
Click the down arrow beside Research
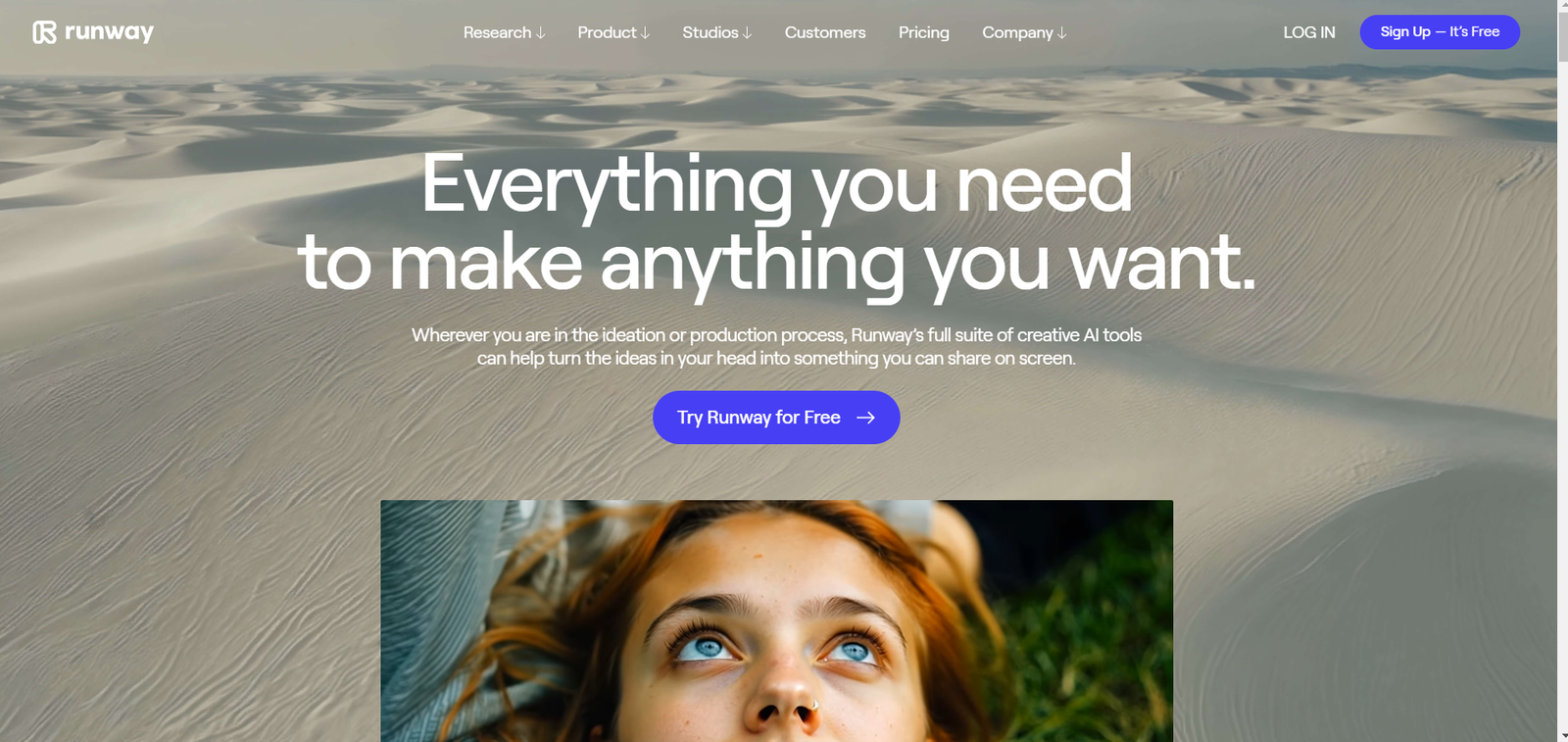click(540, 33)
